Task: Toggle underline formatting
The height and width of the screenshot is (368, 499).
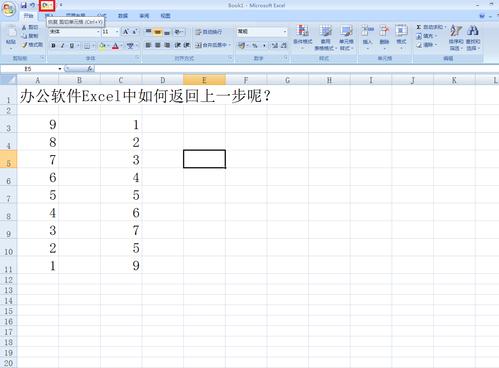Action: (x=71, y=45)
